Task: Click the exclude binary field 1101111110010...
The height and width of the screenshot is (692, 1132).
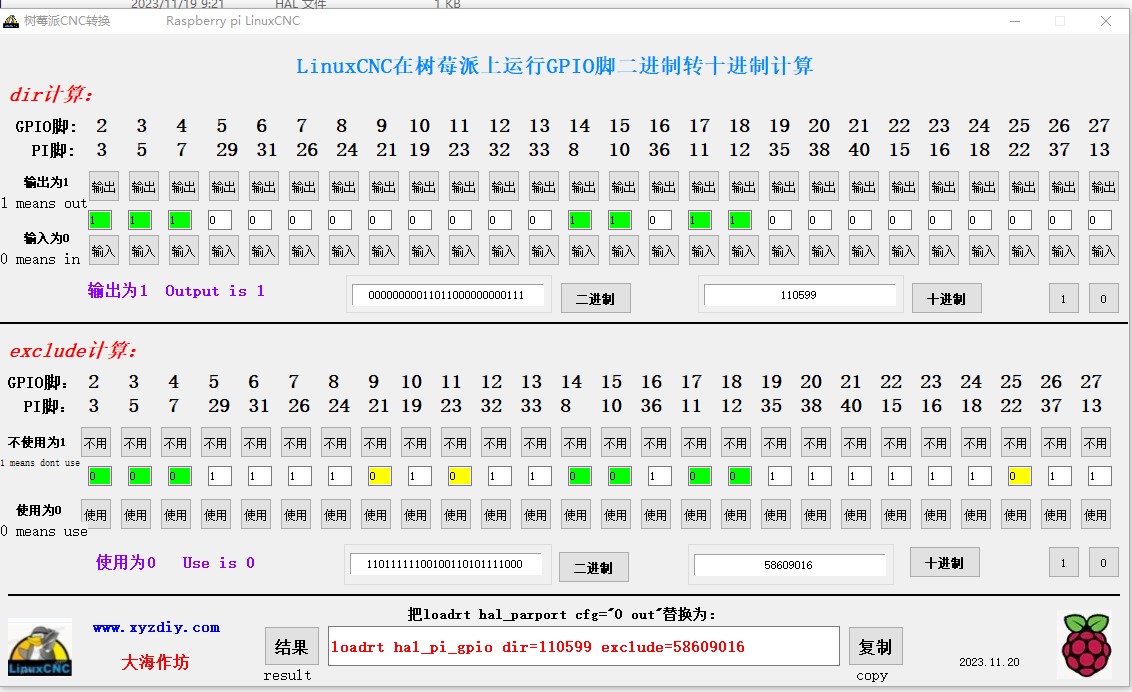Action: click(x=445, y=564)
